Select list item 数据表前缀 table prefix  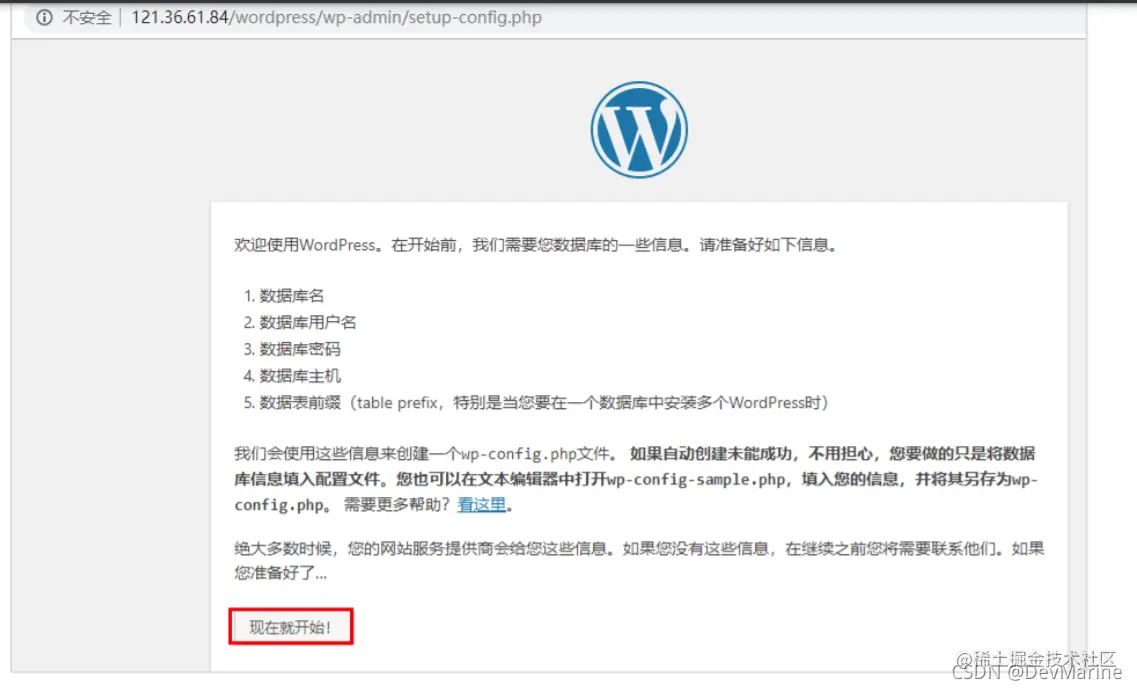point(544,403)
